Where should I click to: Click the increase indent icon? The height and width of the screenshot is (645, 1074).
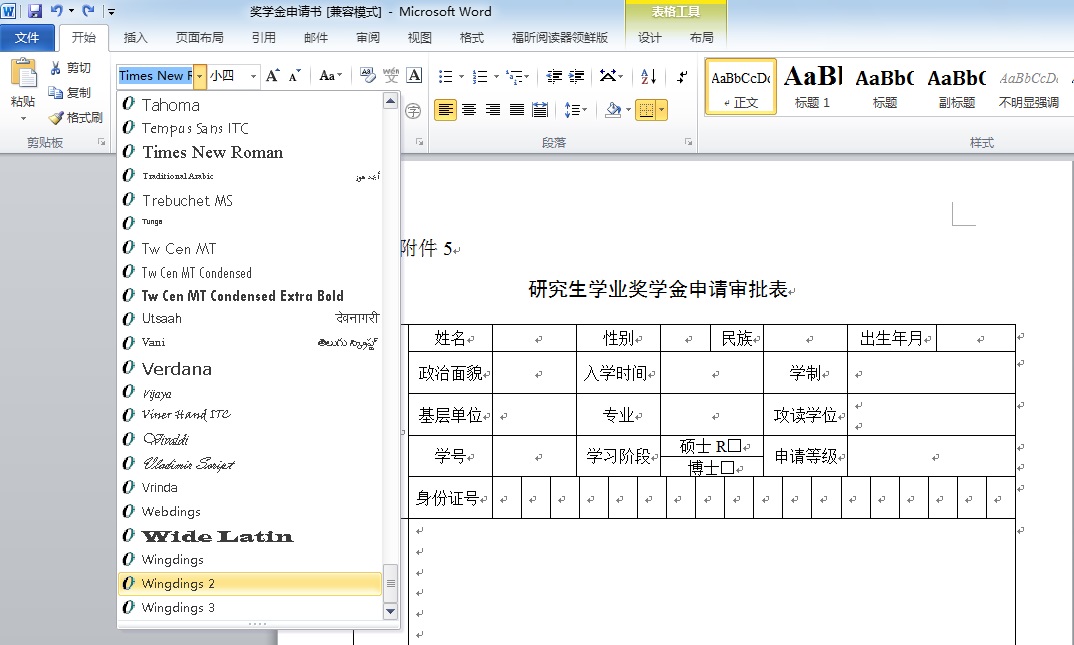[577, 76]
